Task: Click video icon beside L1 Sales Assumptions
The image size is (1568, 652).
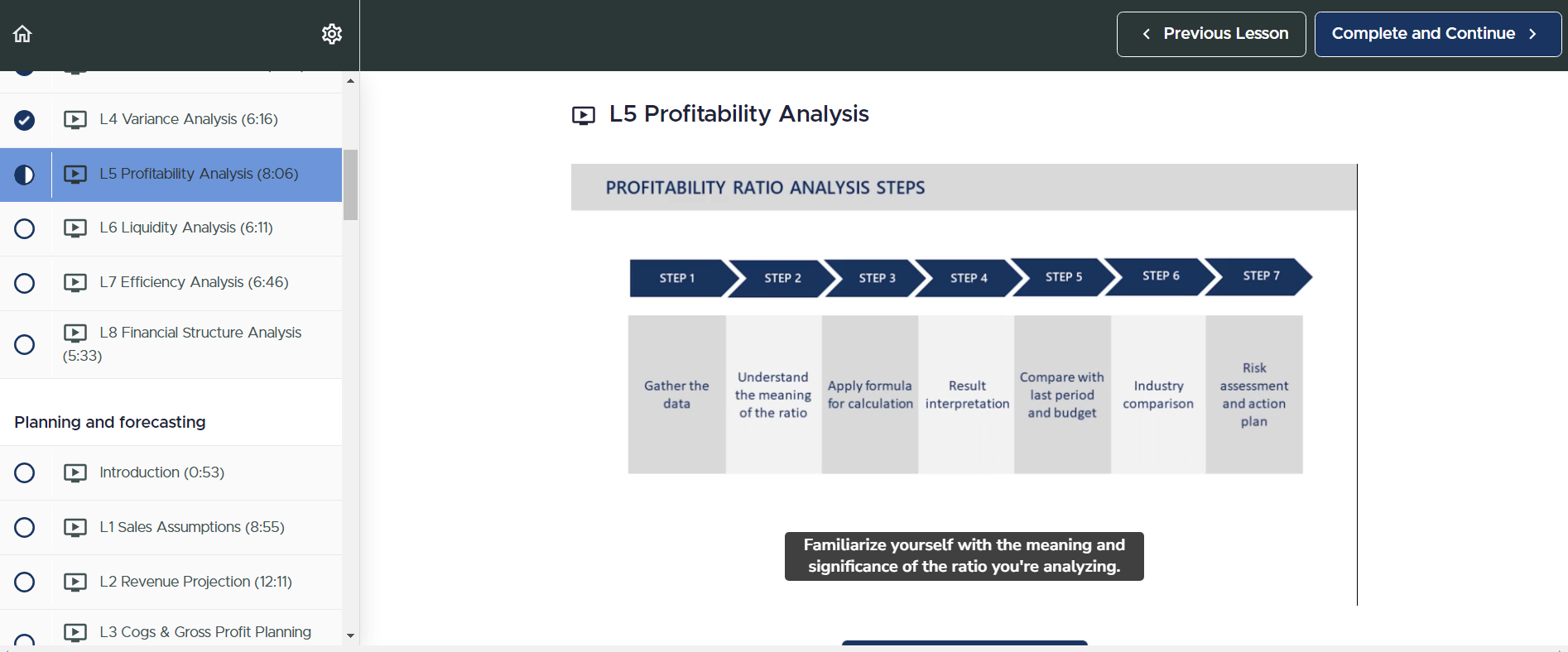Action: 75,528
